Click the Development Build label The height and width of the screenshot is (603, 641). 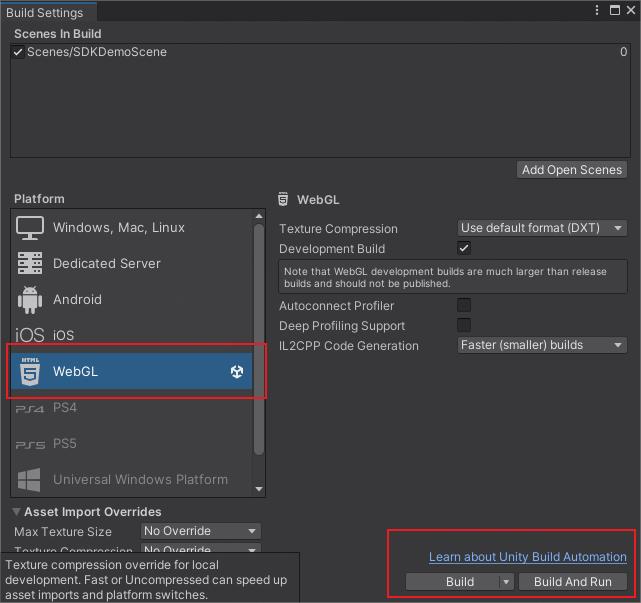(x=332, y=249)
